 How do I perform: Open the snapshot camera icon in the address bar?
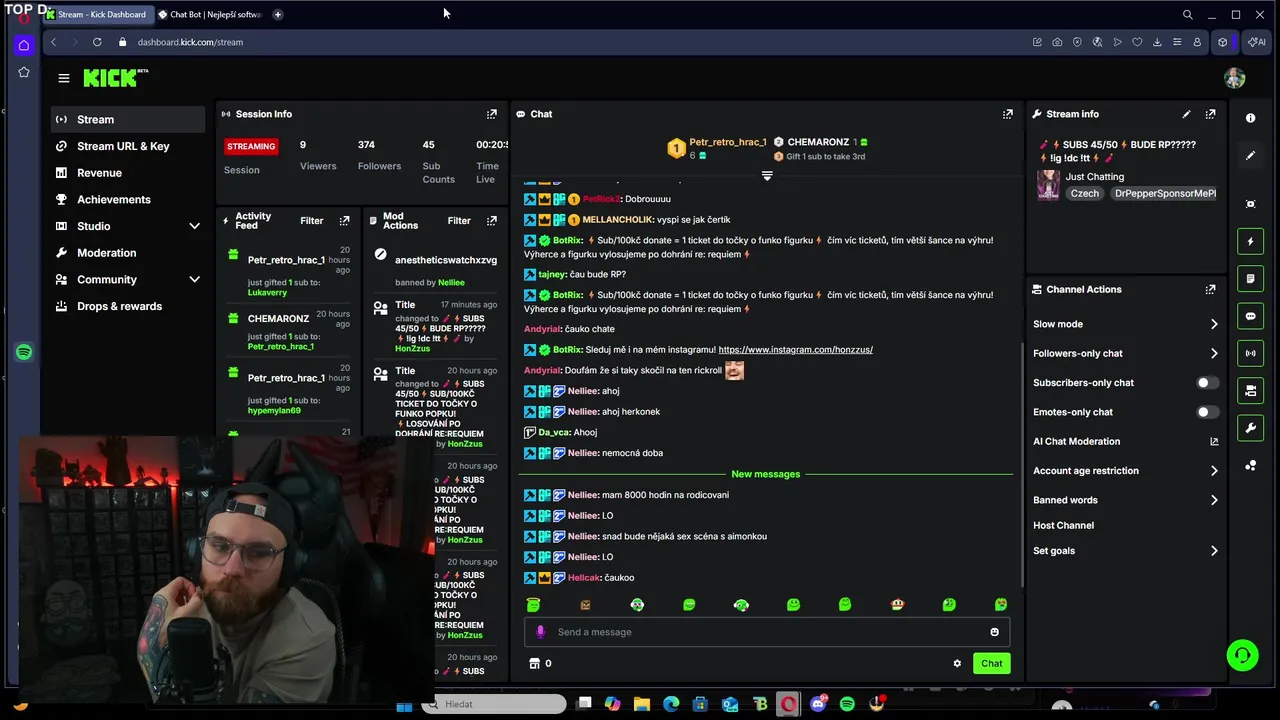tap(1057, 42)
